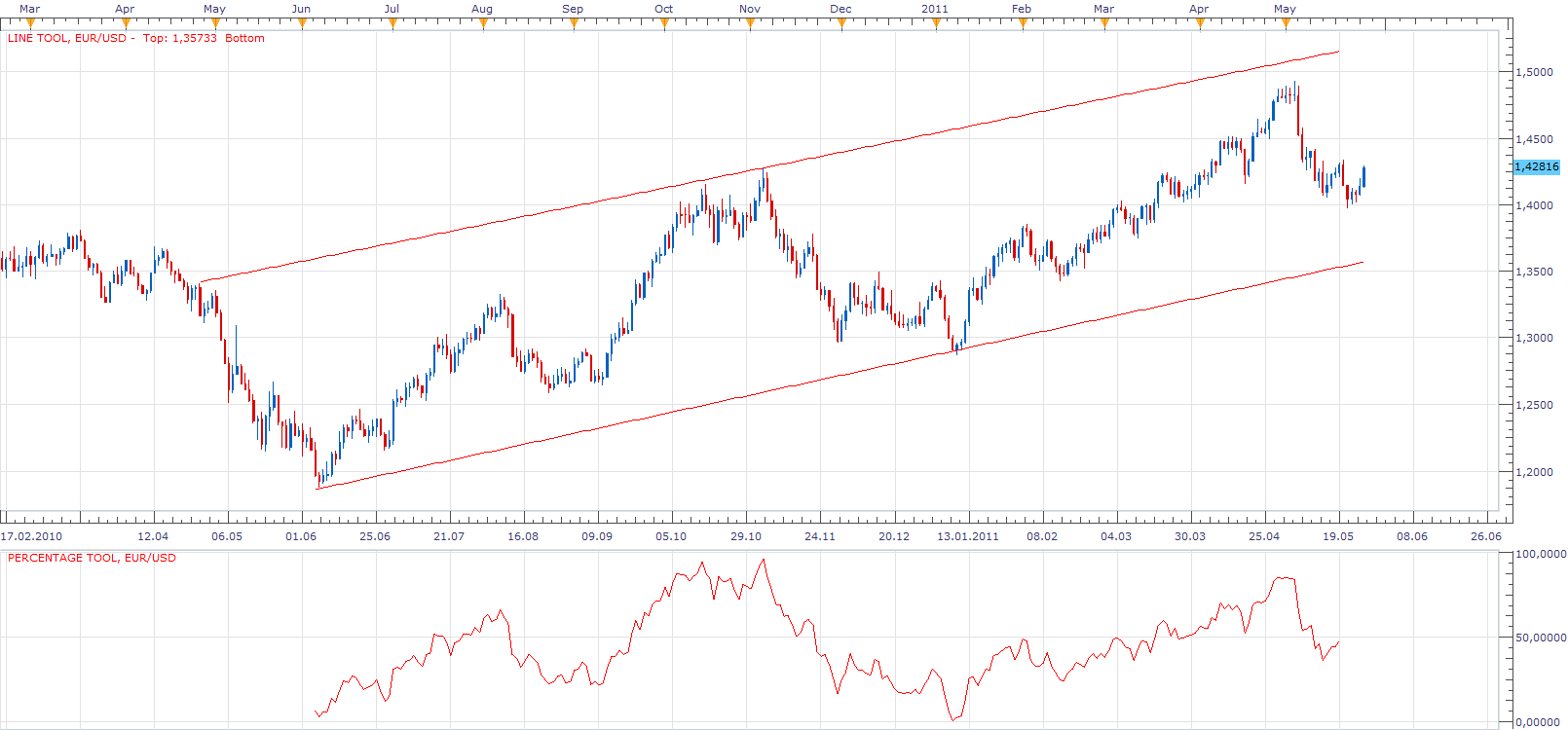
Task: Click the 2011 year marker triangle
Action: (x=936, y=23)
